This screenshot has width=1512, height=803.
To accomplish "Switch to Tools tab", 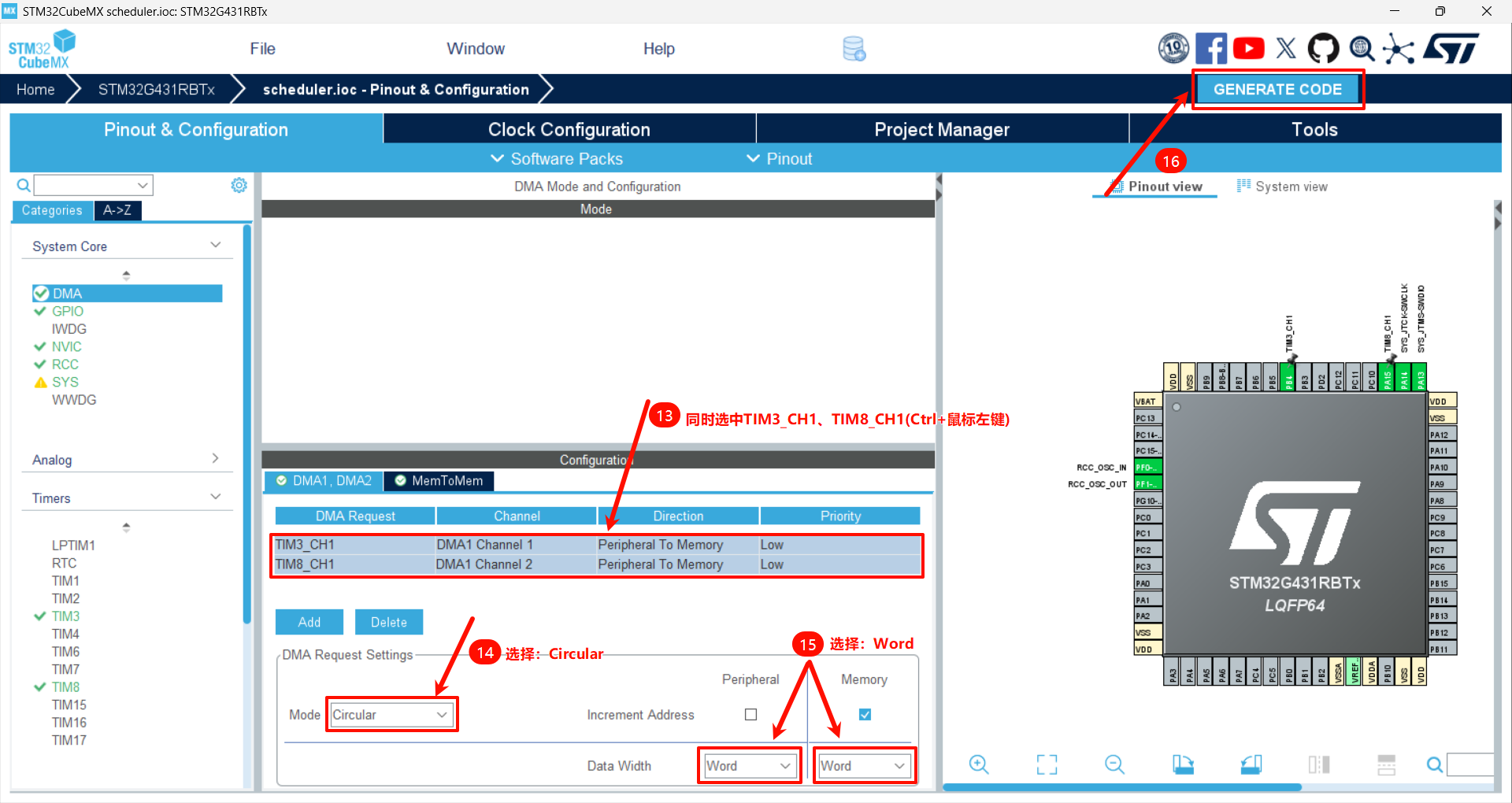I will coord(1314,129).
